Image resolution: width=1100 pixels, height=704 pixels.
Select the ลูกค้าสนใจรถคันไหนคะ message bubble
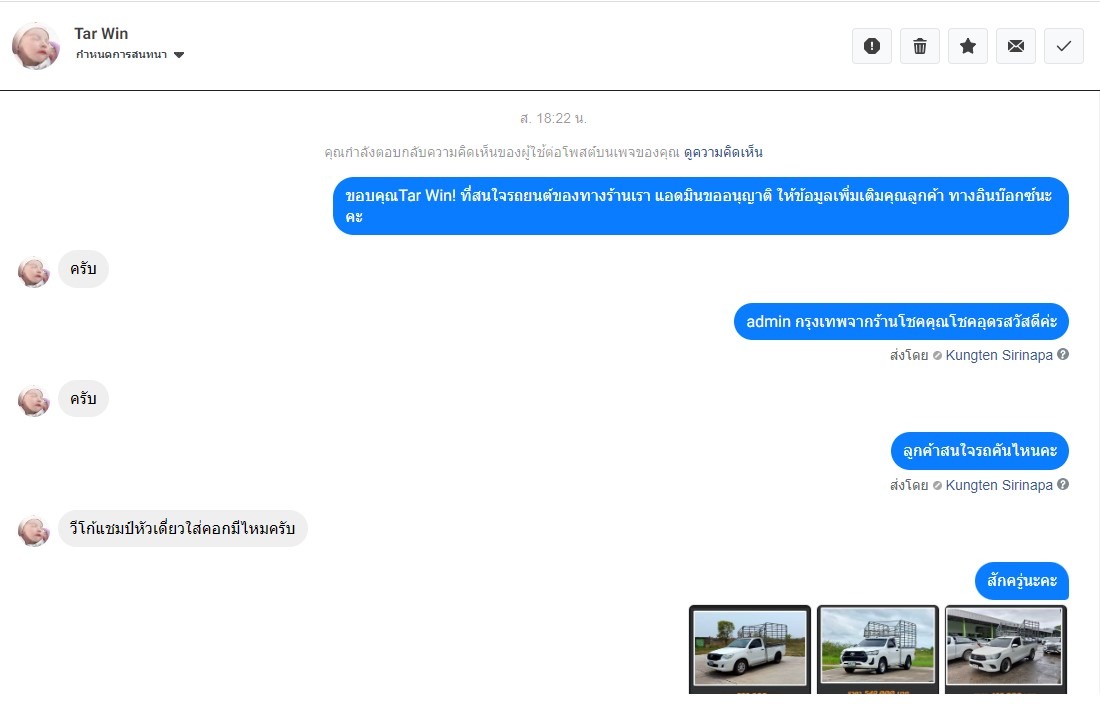coord(979,451)
